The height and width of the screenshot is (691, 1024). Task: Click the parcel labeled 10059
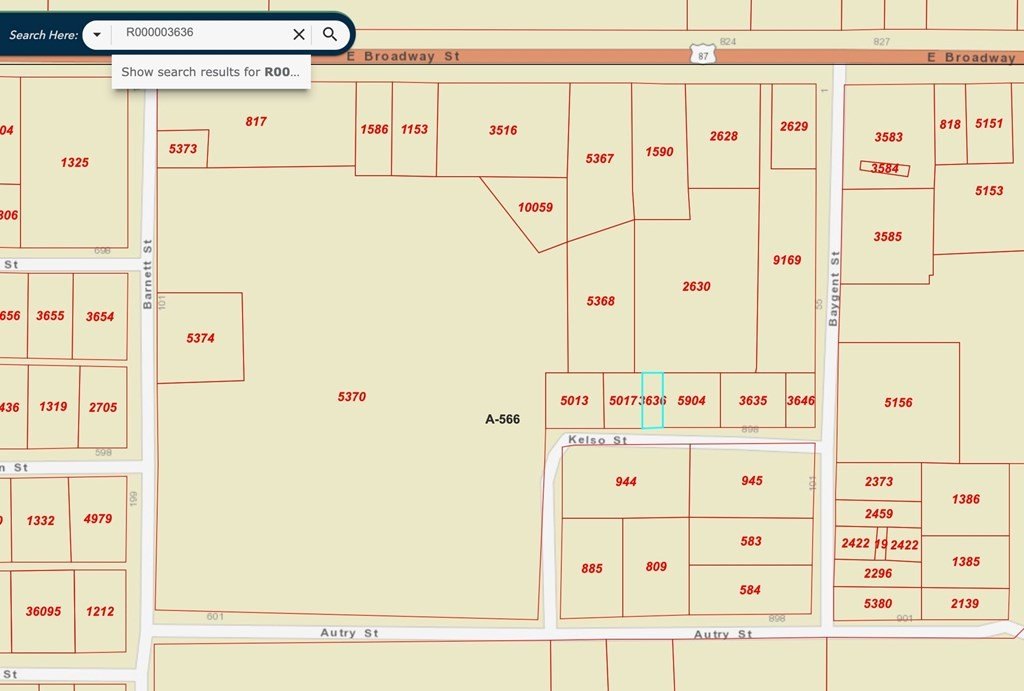[535, 208]
